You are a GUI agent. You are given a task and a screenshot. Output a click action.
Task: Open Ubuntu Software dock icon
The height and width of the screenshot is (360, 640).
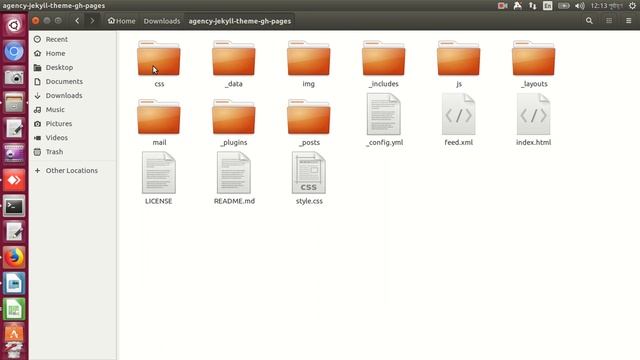14,334
